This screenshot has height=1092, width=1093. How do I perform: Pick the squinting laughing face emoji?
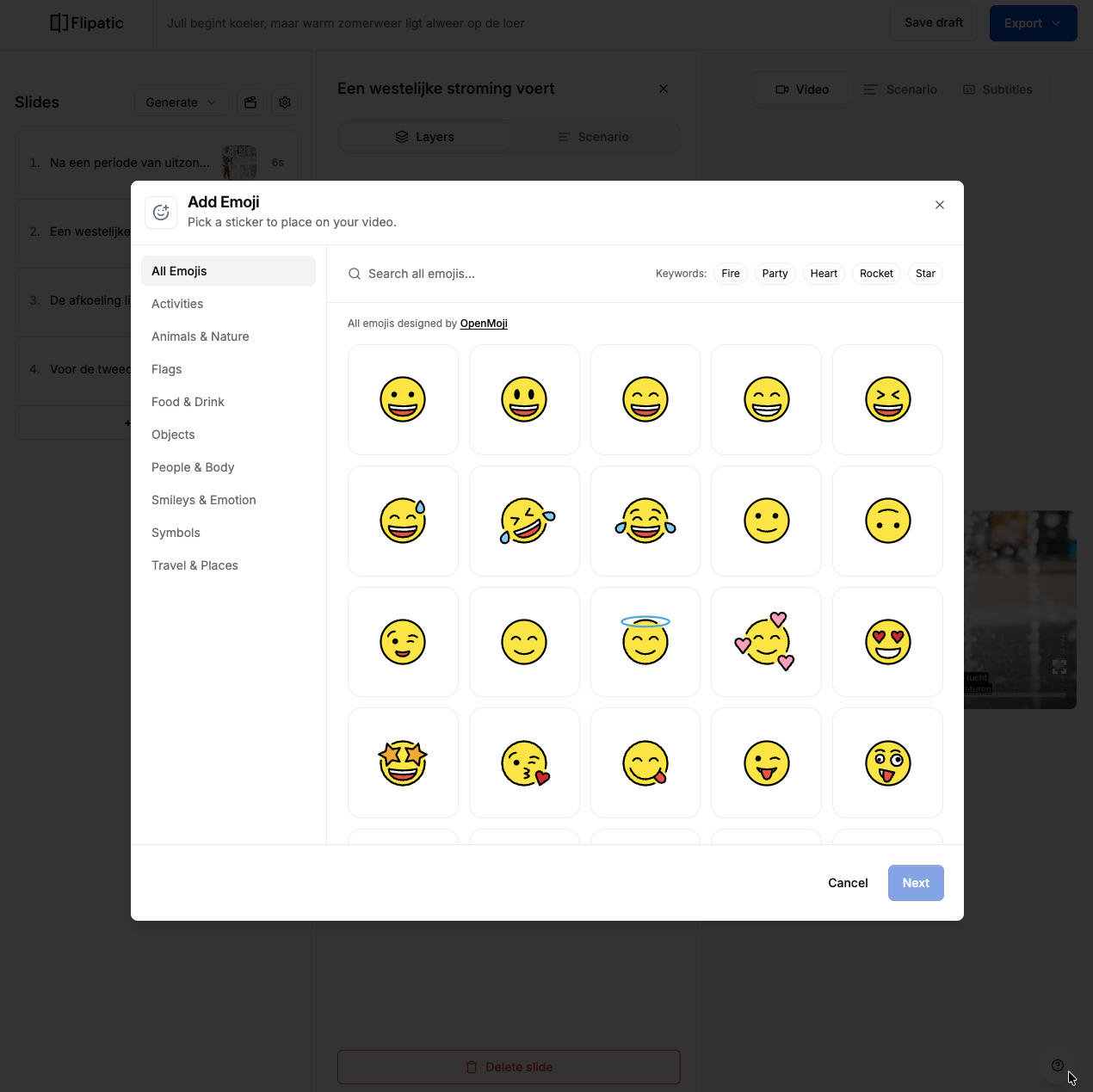click(x=887, y=399)
